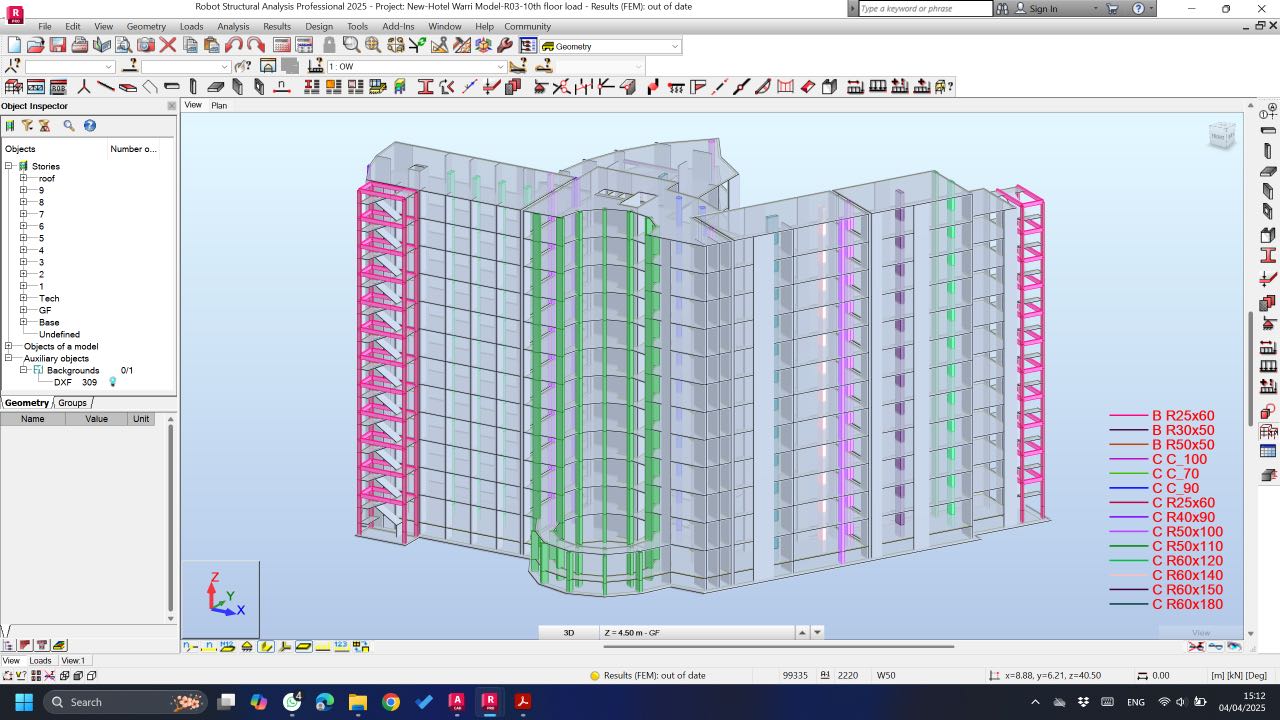The height and width of the screenshot is (720, 1280).
Task: Open the load case '1 : OW' dropdown
Action: [x=500, y=67]
